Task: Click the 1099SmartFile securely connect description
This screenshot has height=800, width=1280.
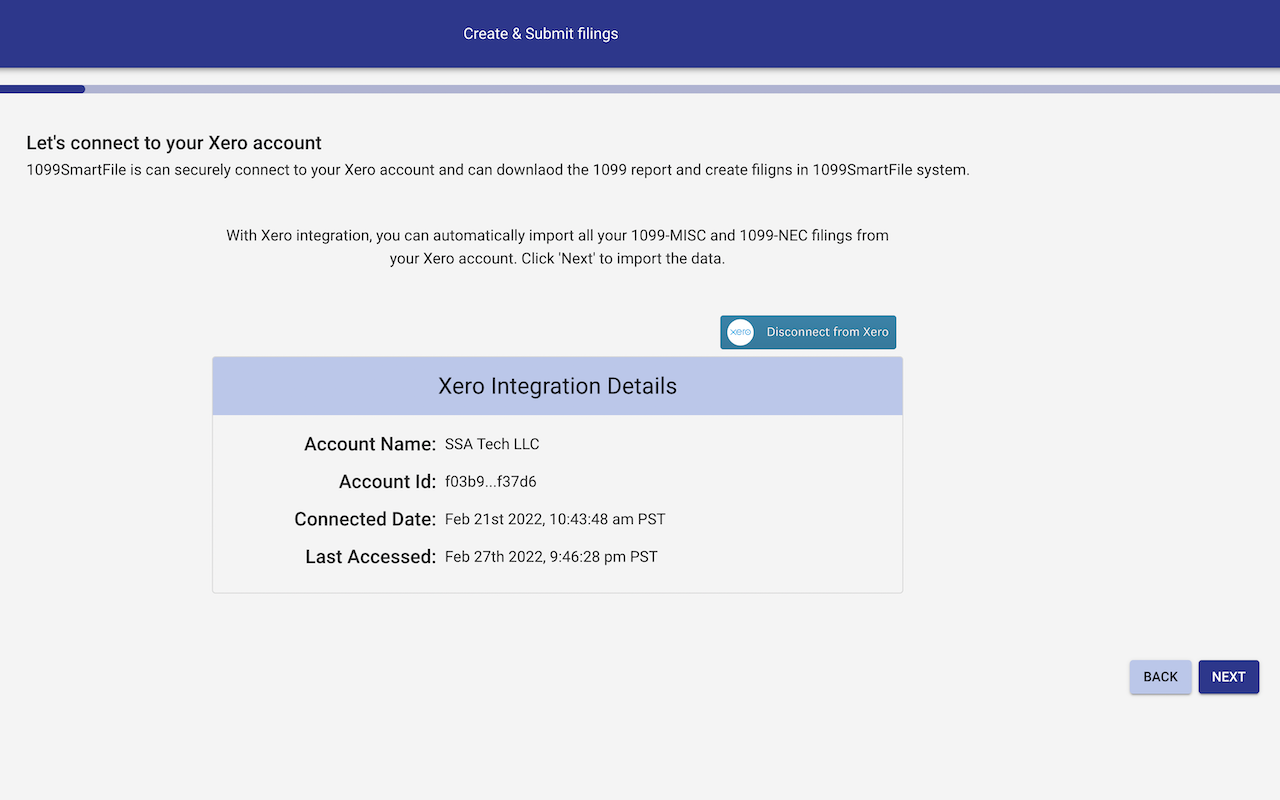Action: (x=498, y=170)
